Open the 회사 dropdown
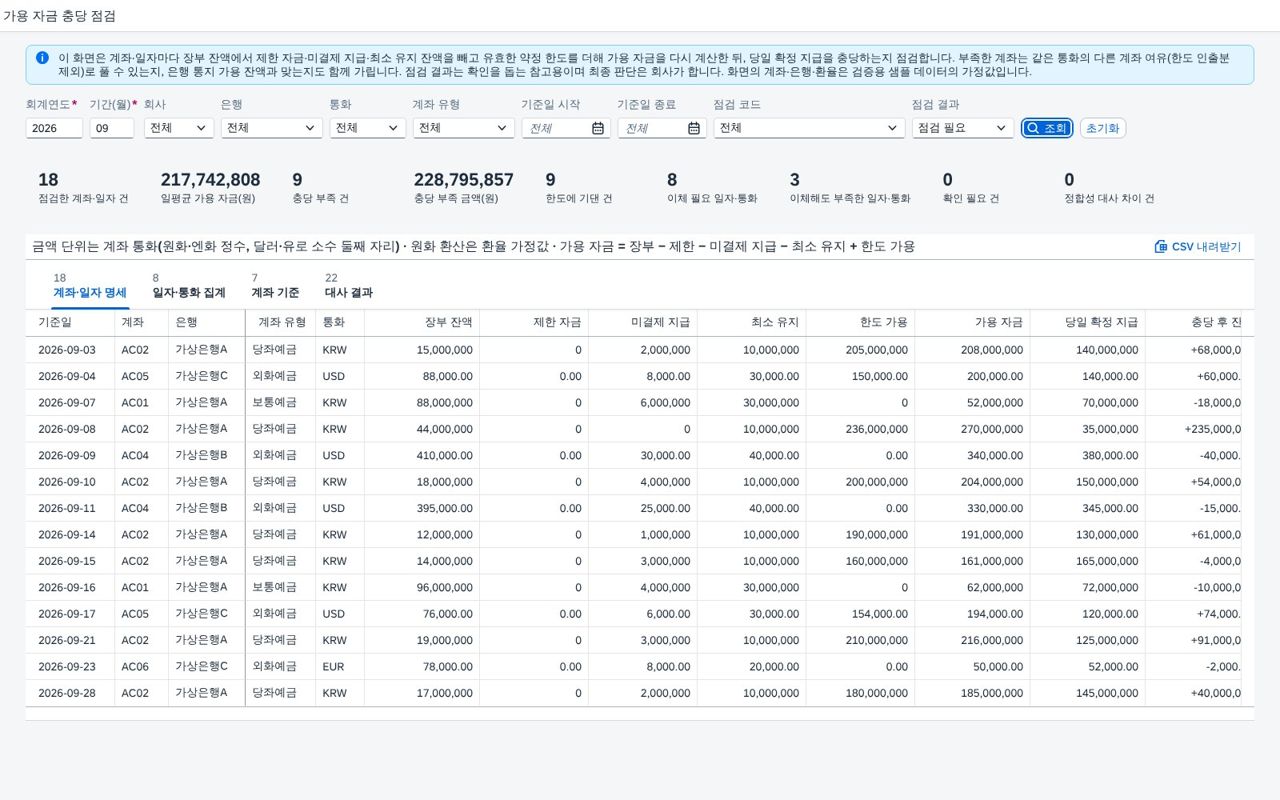This screenshot has width=1280, height=800. tap(178, 128)
